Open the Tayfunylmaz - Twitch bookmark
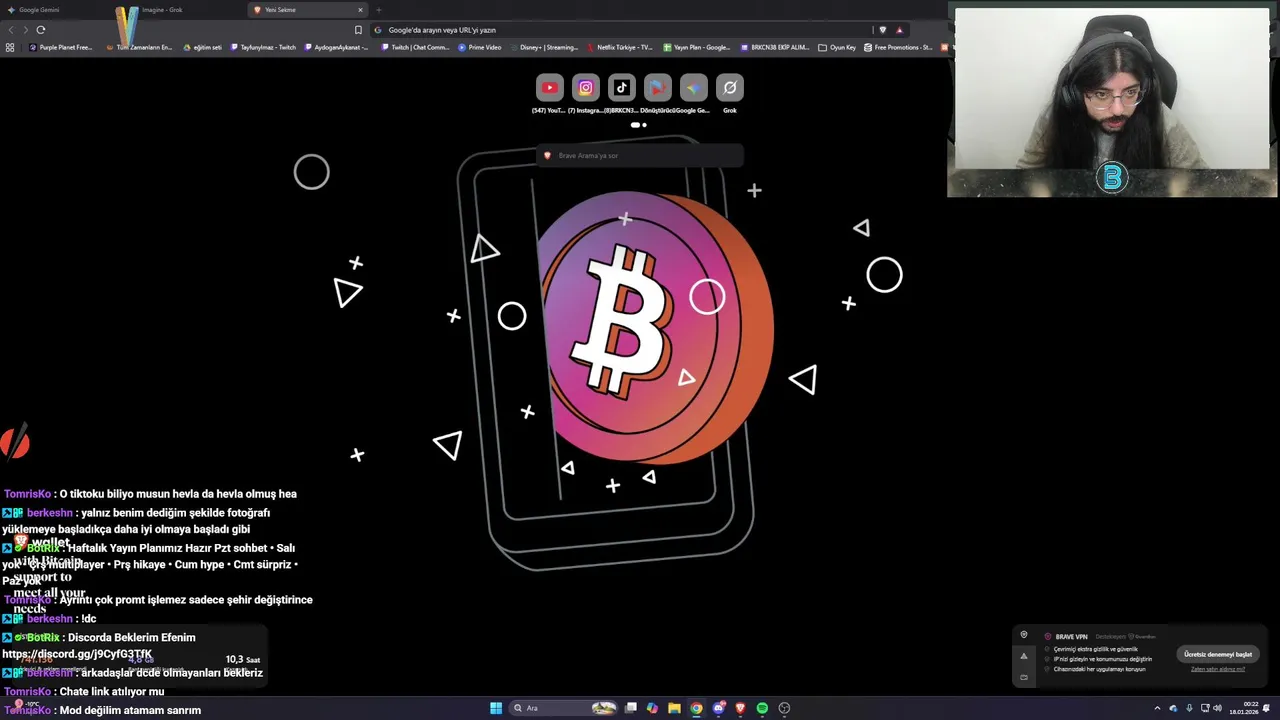 tap(264, 47)
